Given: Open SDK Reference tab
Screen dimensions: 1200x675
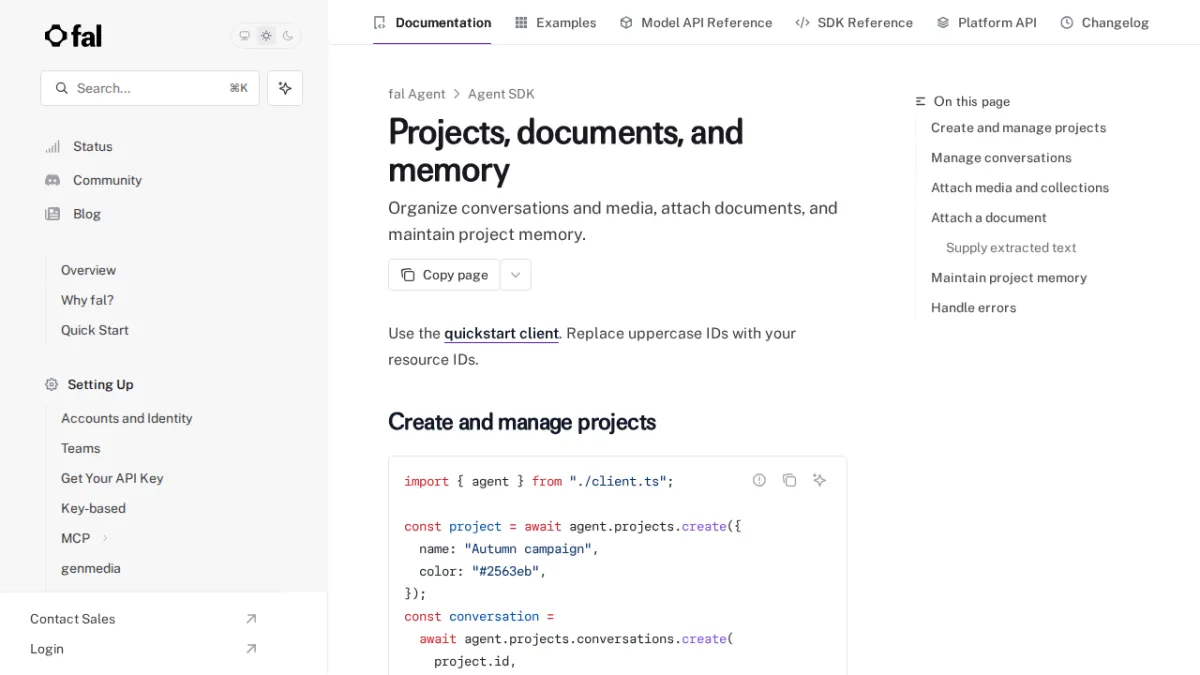Looking at the screenshot, I should [x=854, y=22].
